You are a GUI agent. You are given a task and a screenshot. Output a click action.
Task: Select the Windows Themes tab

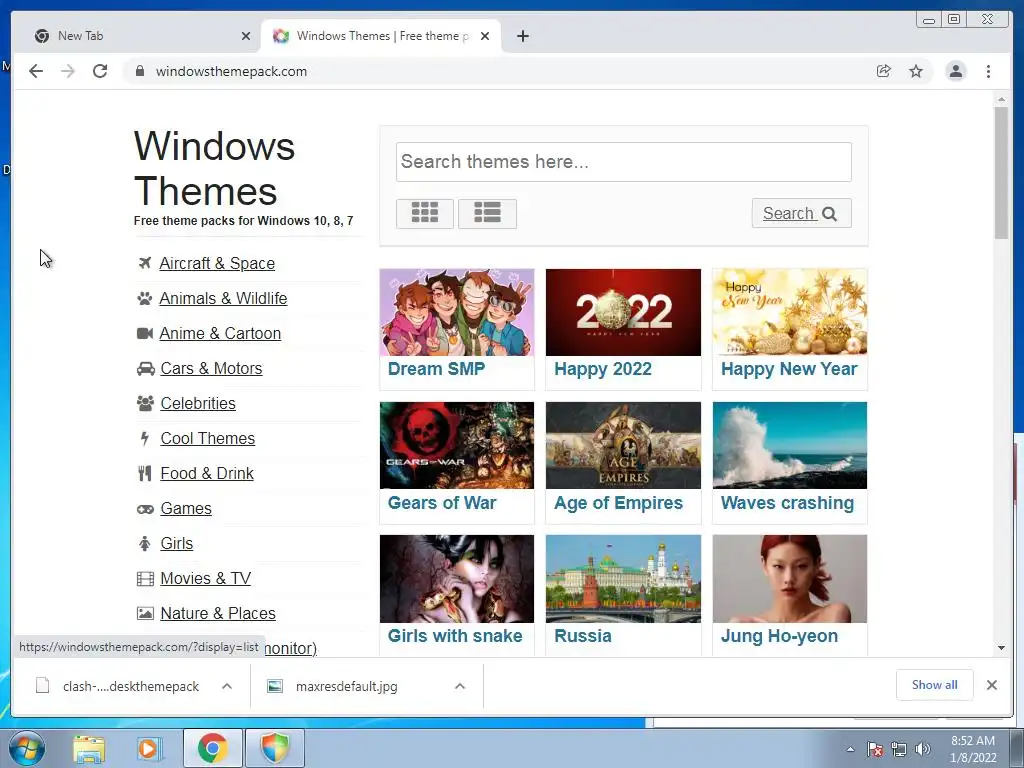click(382, 36)
